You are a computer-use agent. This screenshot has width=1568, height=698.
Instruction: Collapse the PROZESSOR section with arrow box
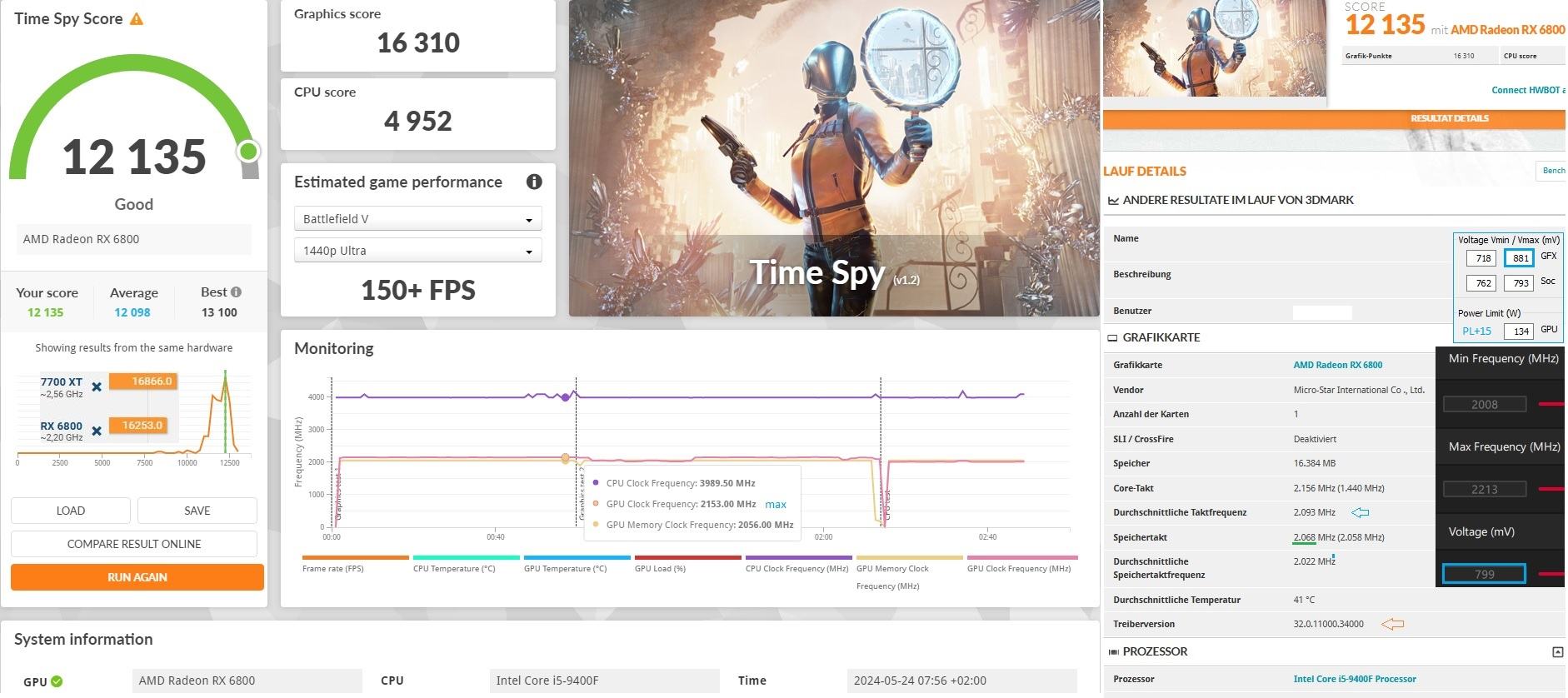pyautogui.click(x=1558, y=652)
